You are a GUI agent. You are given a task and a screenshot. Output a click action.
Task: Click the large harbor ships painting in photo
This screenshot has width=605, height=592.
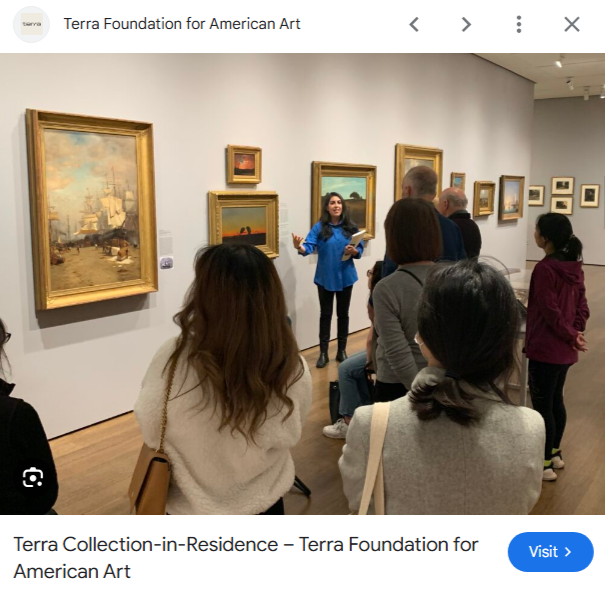[x=92, y=209]
